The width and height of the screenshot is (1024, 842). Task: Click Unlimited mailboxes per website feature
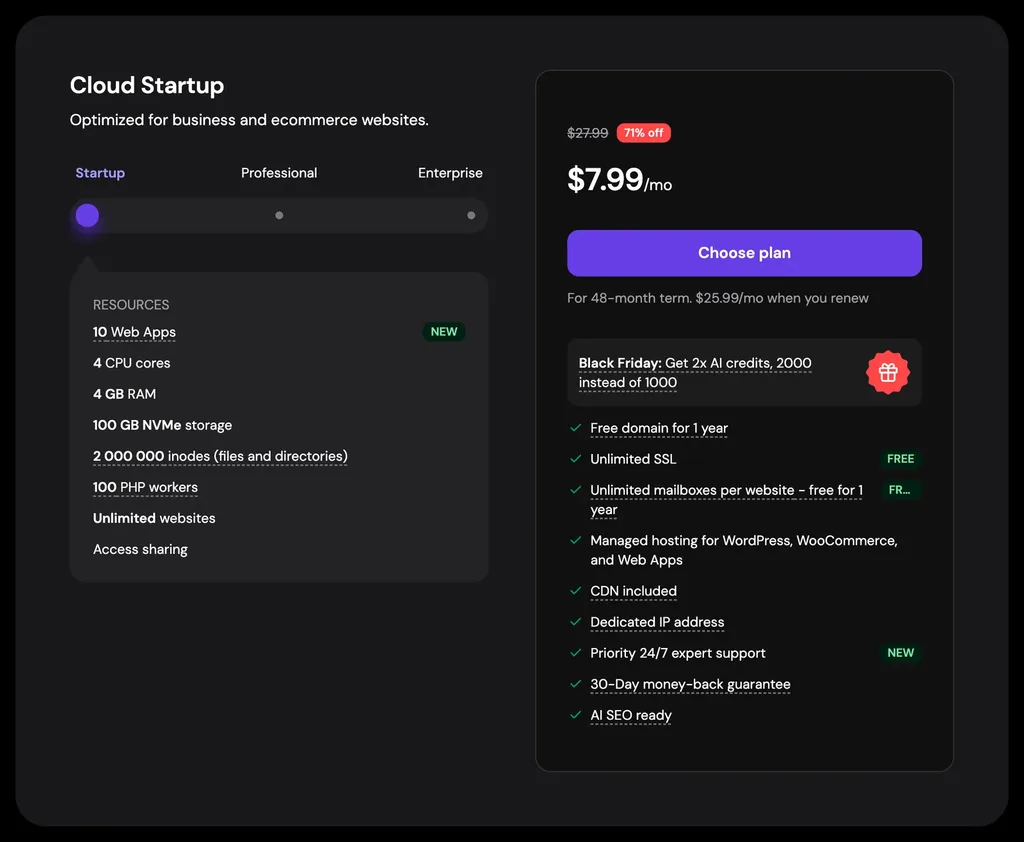pyautogui.click(x=726, y=500)
